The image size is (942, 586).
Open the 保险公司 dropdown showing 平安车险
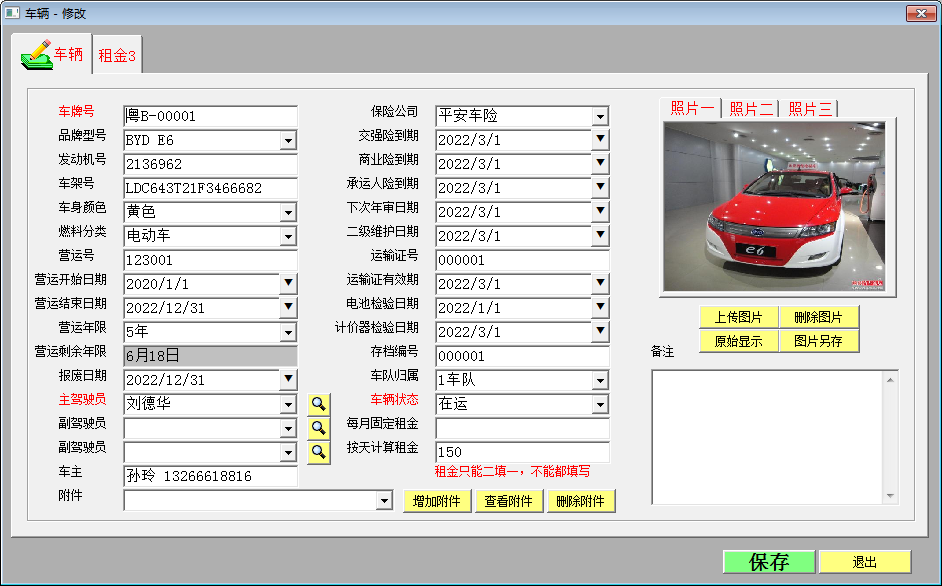600,116
